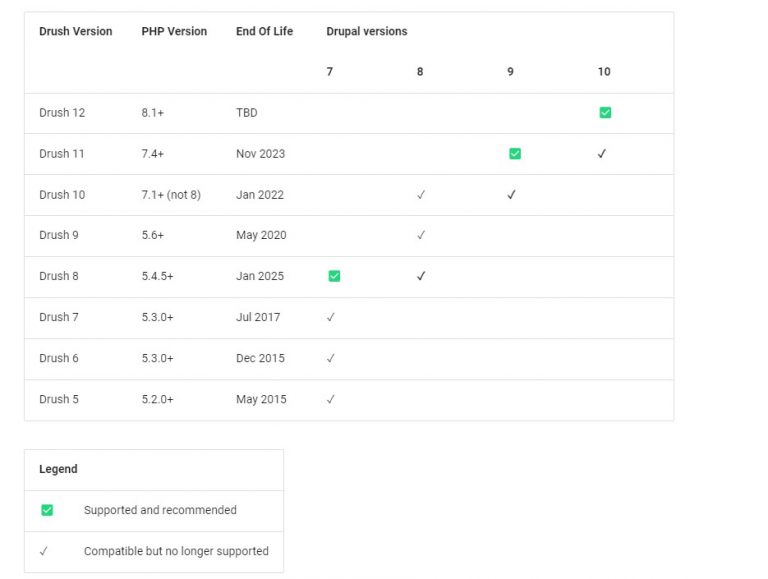Click the Drupal 9 tick in the Drush 10 row
The width and height of the screenshot is (768, 579).
tap(511, 195)
